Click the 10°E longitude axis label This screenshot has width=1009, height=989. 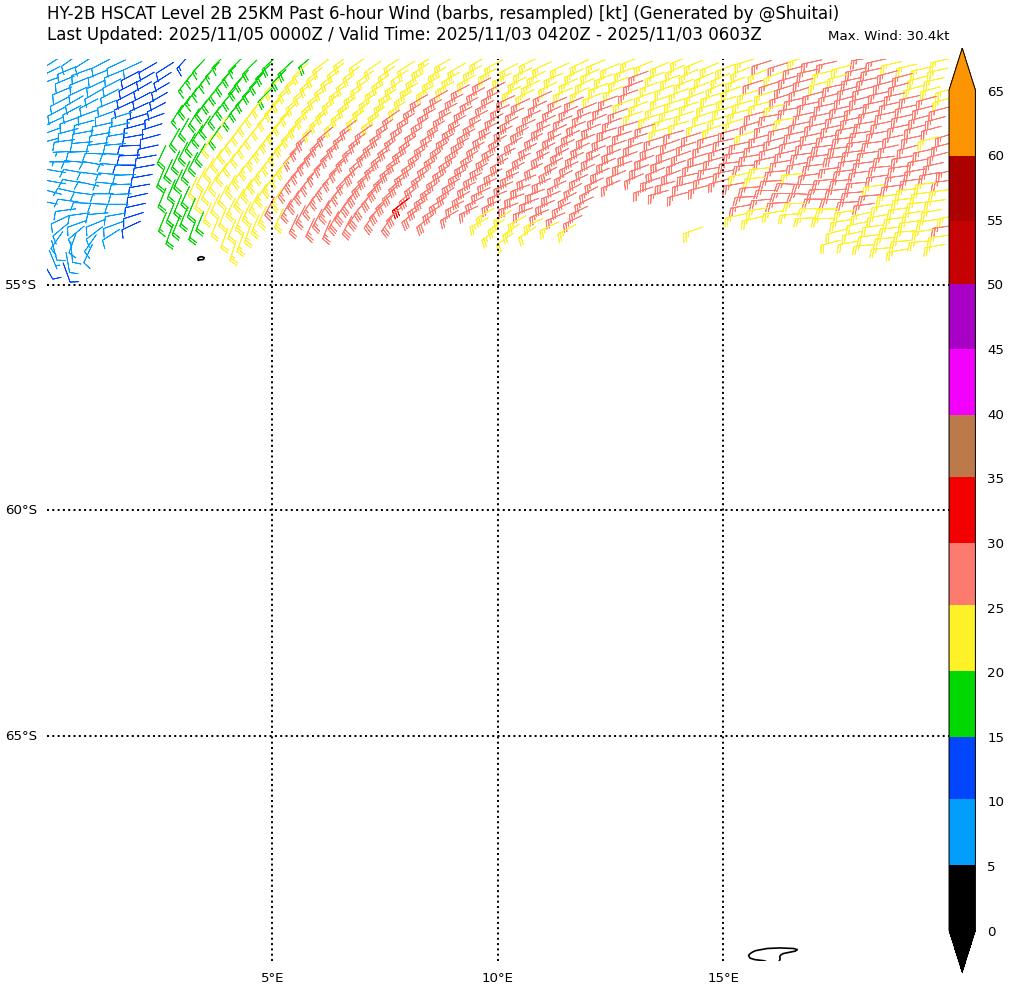(497, 977)
